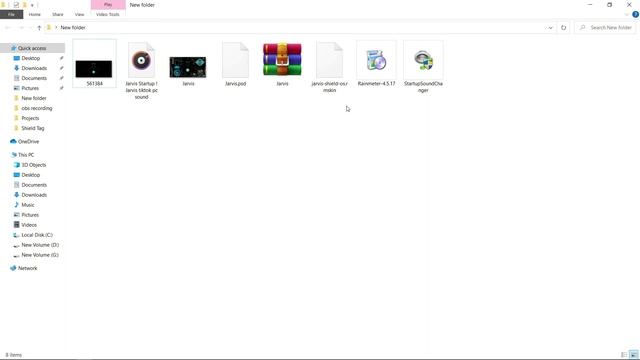Screen dimensions: 640x360
Task: Click the Quick Access Toolbar properties icon
Action: click(16, 5)
